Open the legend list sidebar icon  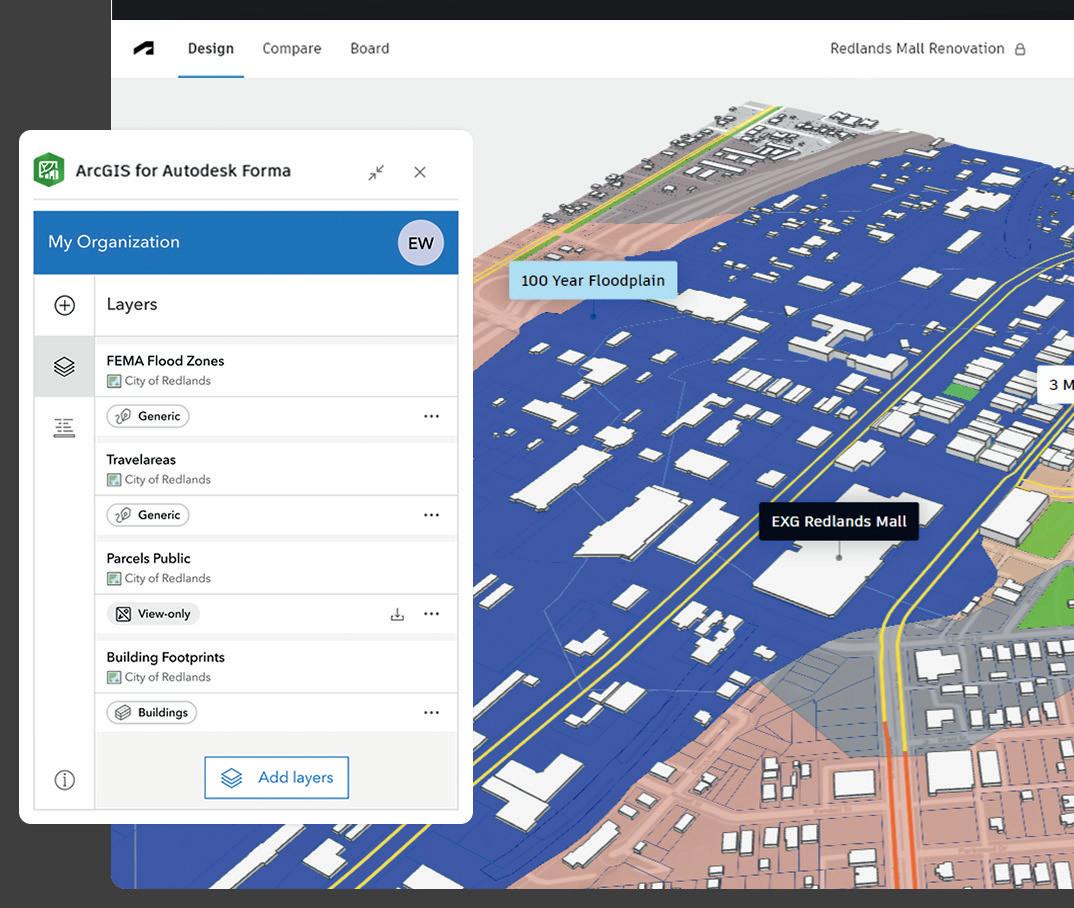[64, 428]
